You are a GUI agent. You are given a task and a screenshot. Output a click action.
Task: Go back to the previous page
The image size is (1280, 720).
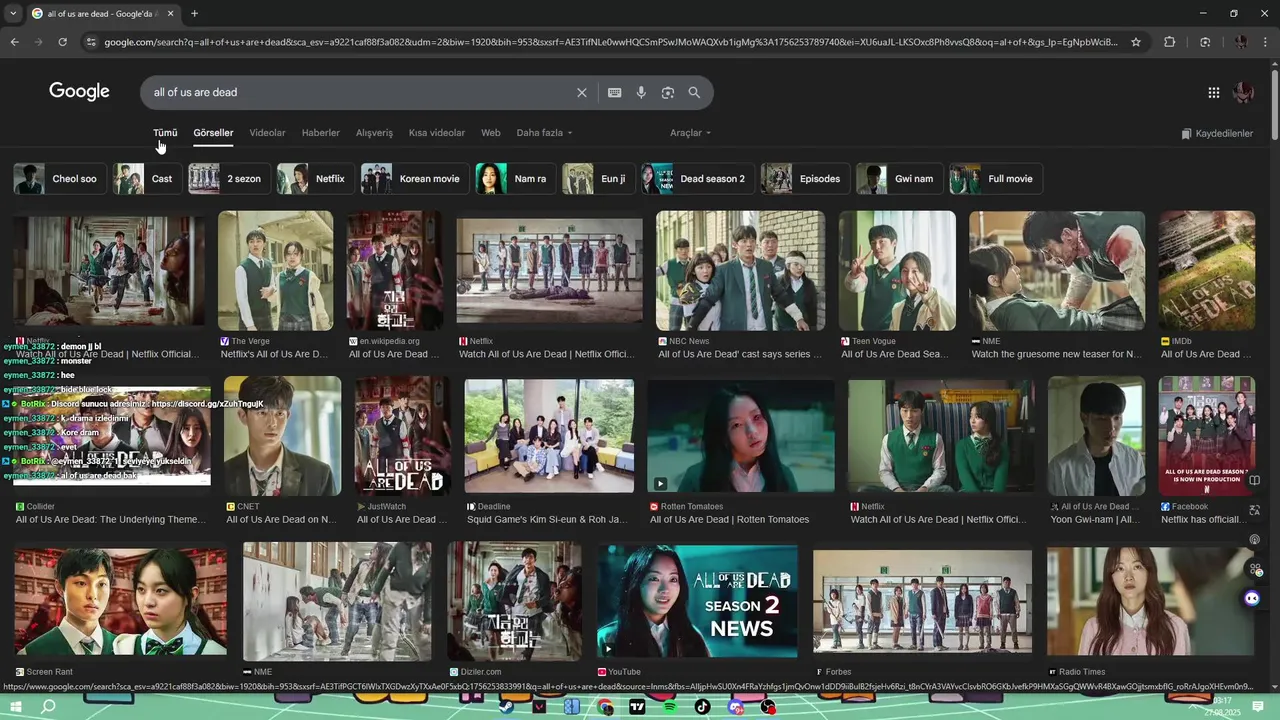14,42
